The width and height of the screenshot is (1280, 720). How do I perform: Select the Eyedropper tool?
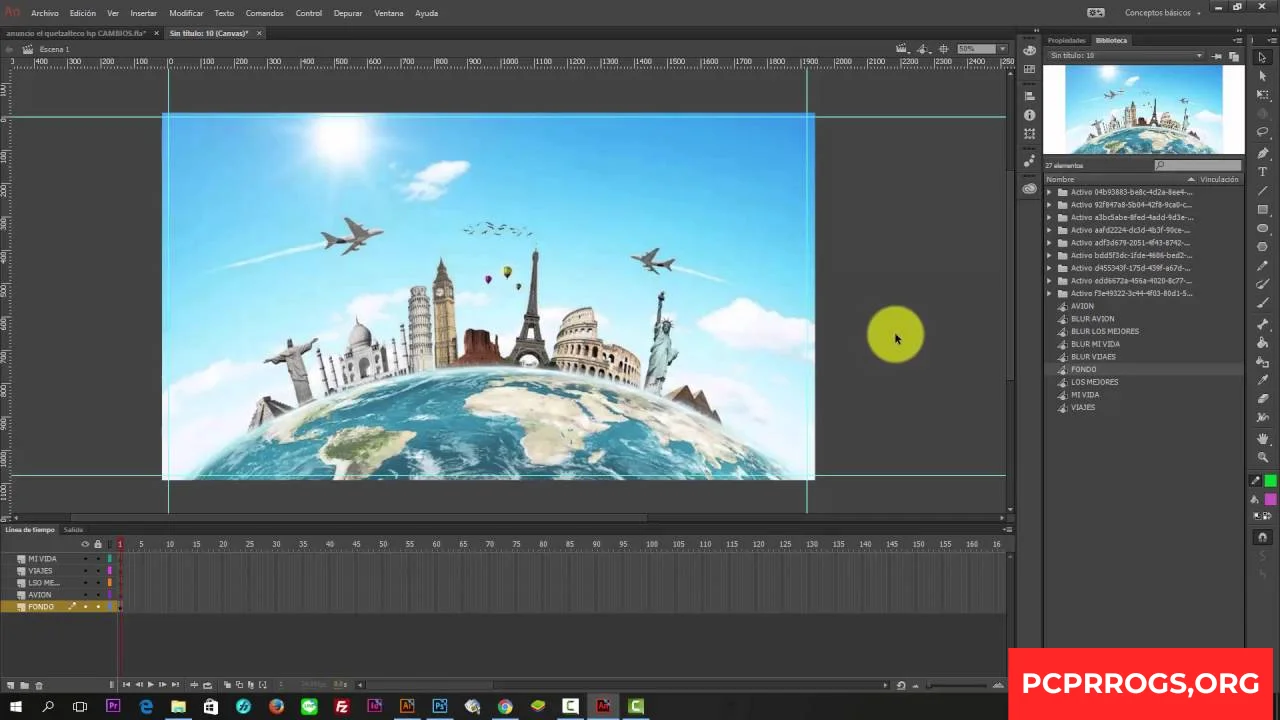[1262, 380]
